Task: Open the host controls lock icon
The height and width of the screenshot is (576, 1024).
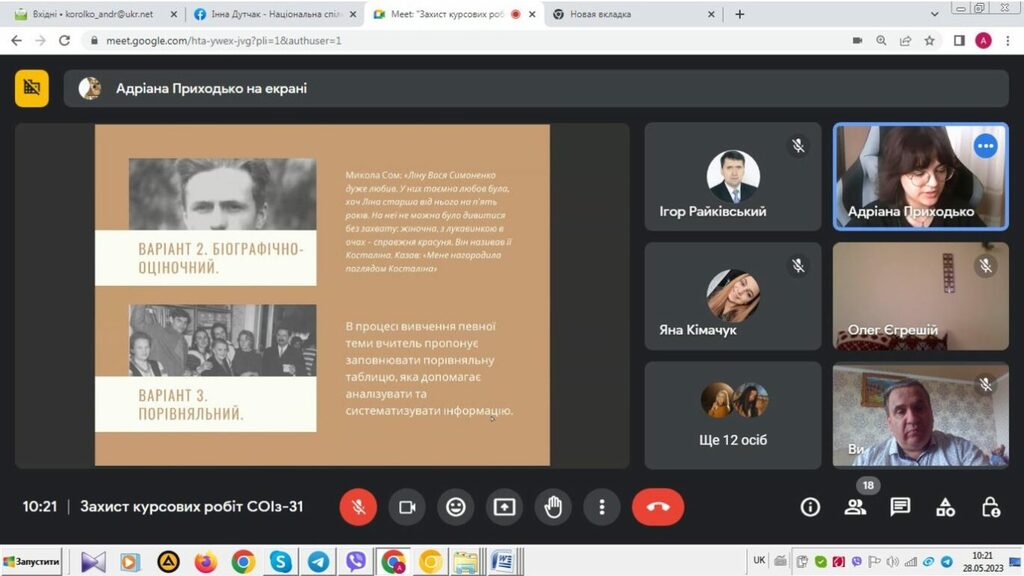Action: point(990,507)
